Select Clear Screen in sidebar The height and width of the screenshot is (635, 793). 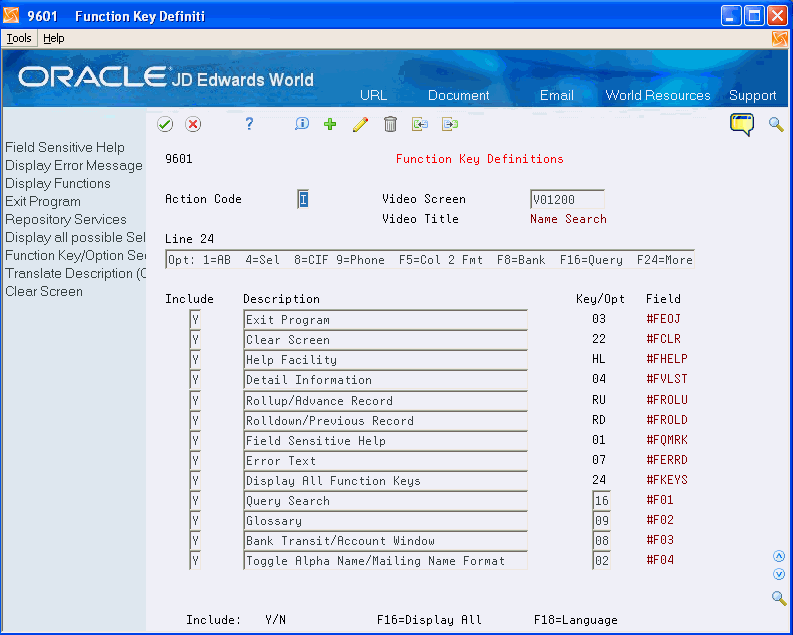[44, 292]
